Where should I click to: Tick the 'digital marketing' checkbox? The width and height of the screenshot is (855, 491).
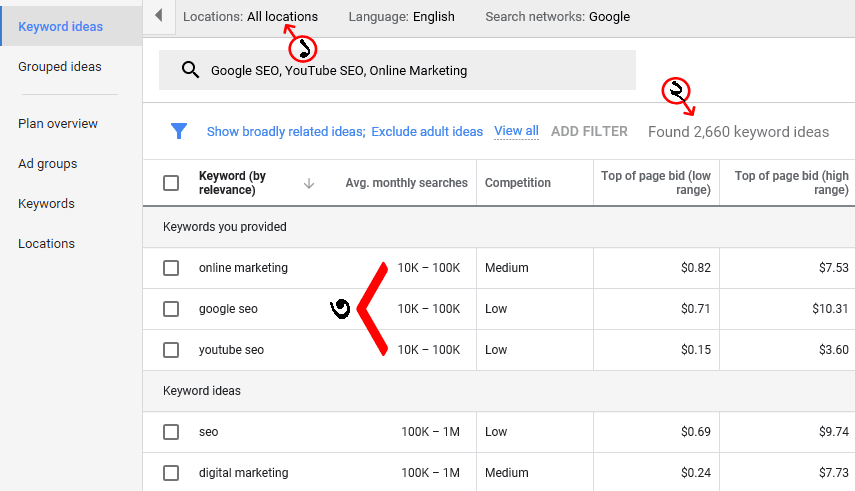click(171, 473)
